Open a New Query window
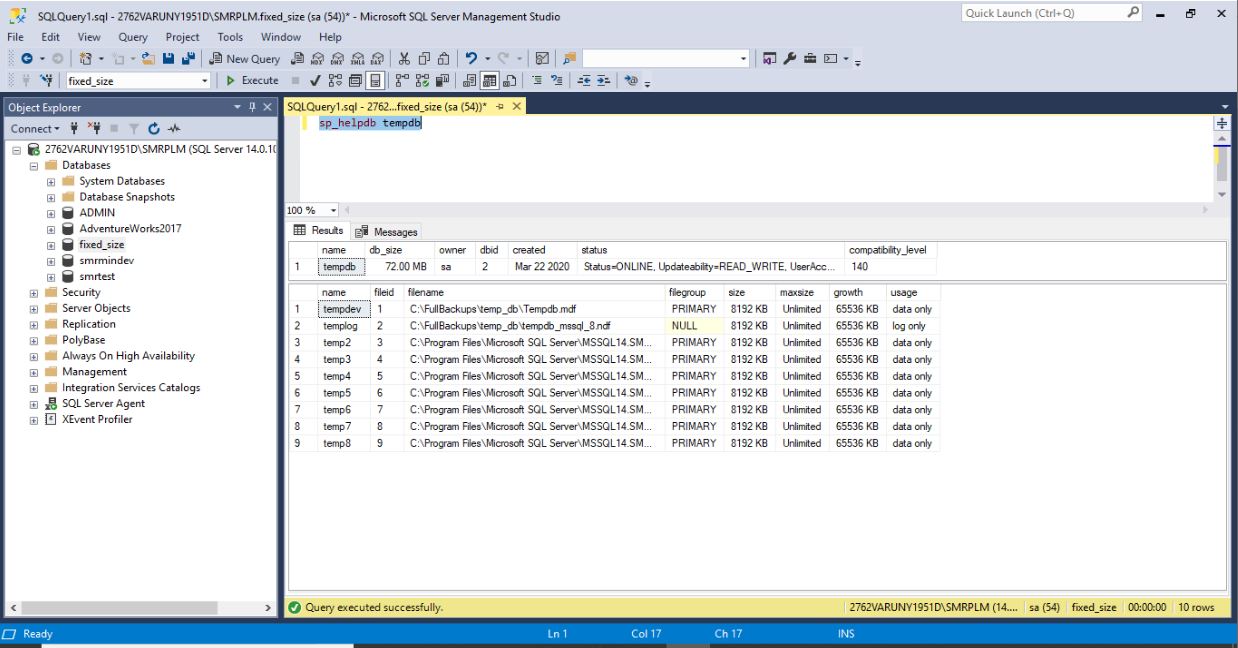Image resolution: width=1238 pixels, height=648 pixels. coord(244,57)
